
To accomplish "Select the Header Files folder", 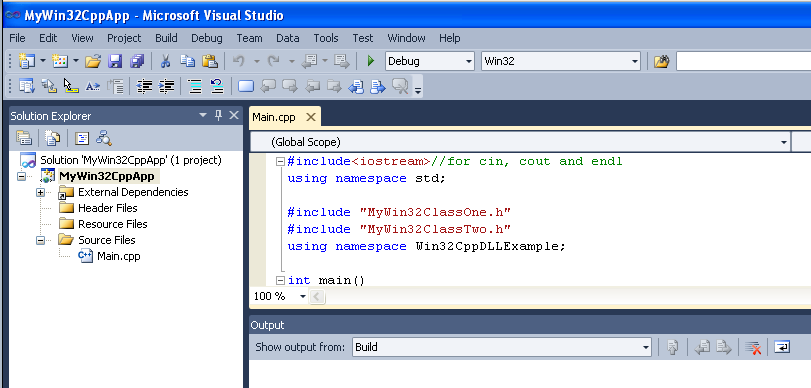I will 108,208.
